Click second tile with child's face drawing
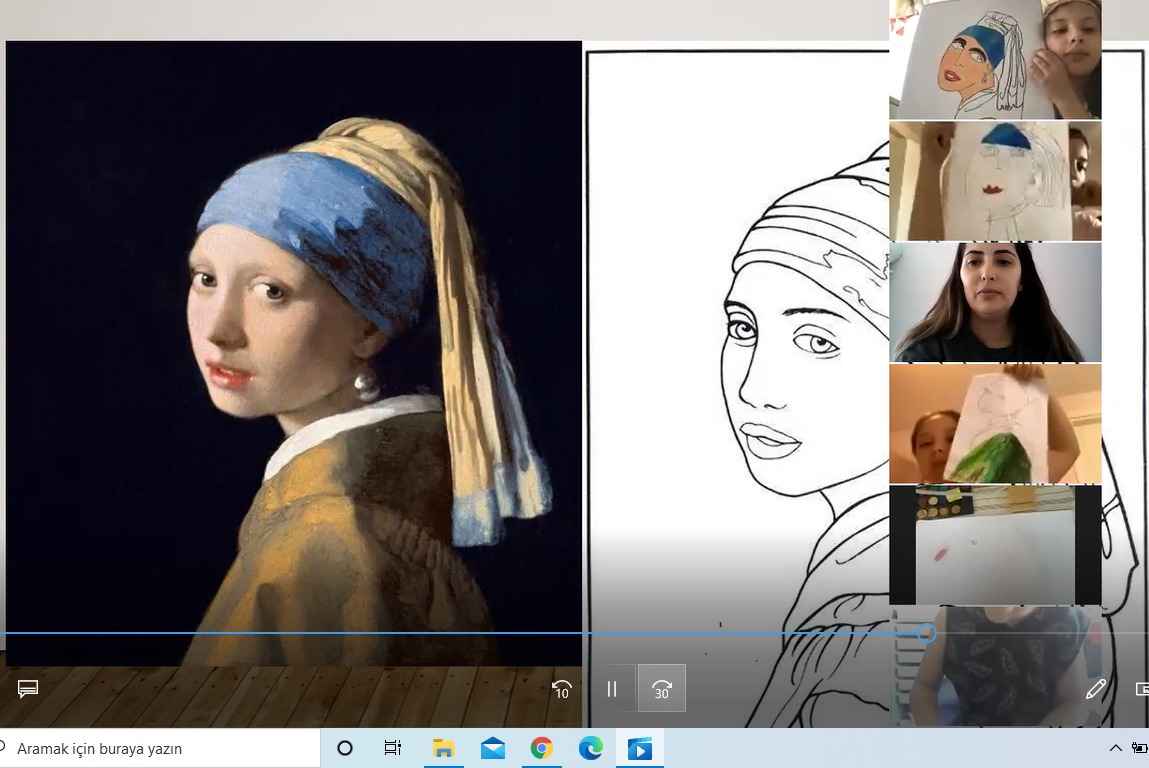 995,181
